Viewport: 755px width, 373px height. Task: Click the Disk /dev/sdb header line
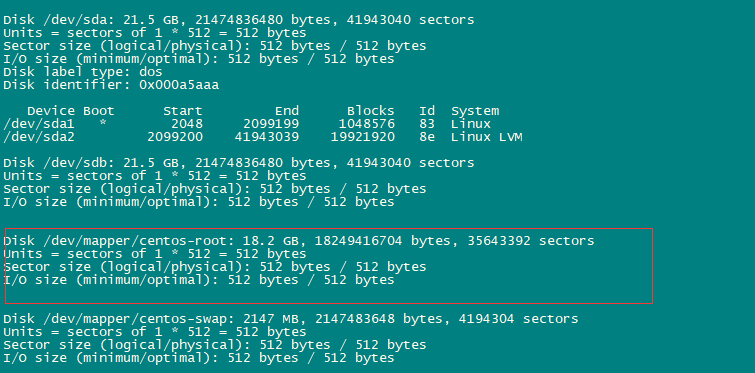pos(238,163)
